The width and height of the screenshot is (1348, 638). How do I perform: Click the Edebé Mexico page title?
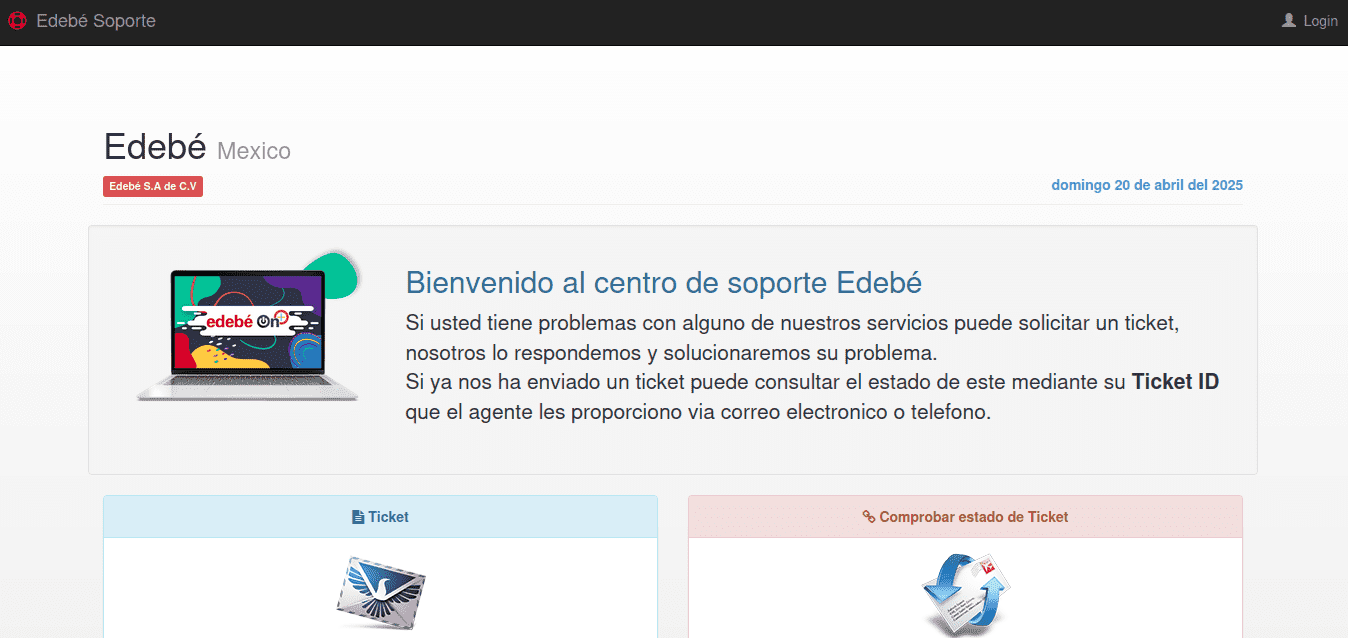(197, 148)
